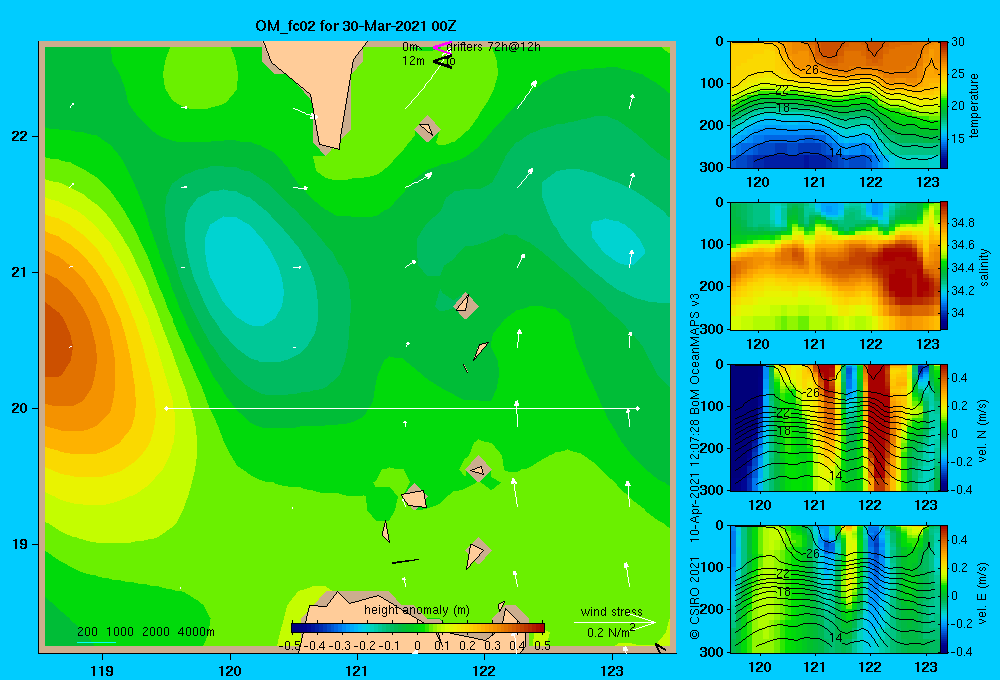1000x680 pixels.
Task: Click the black 12m drifter arrow symbol
Action: (442, 61)
